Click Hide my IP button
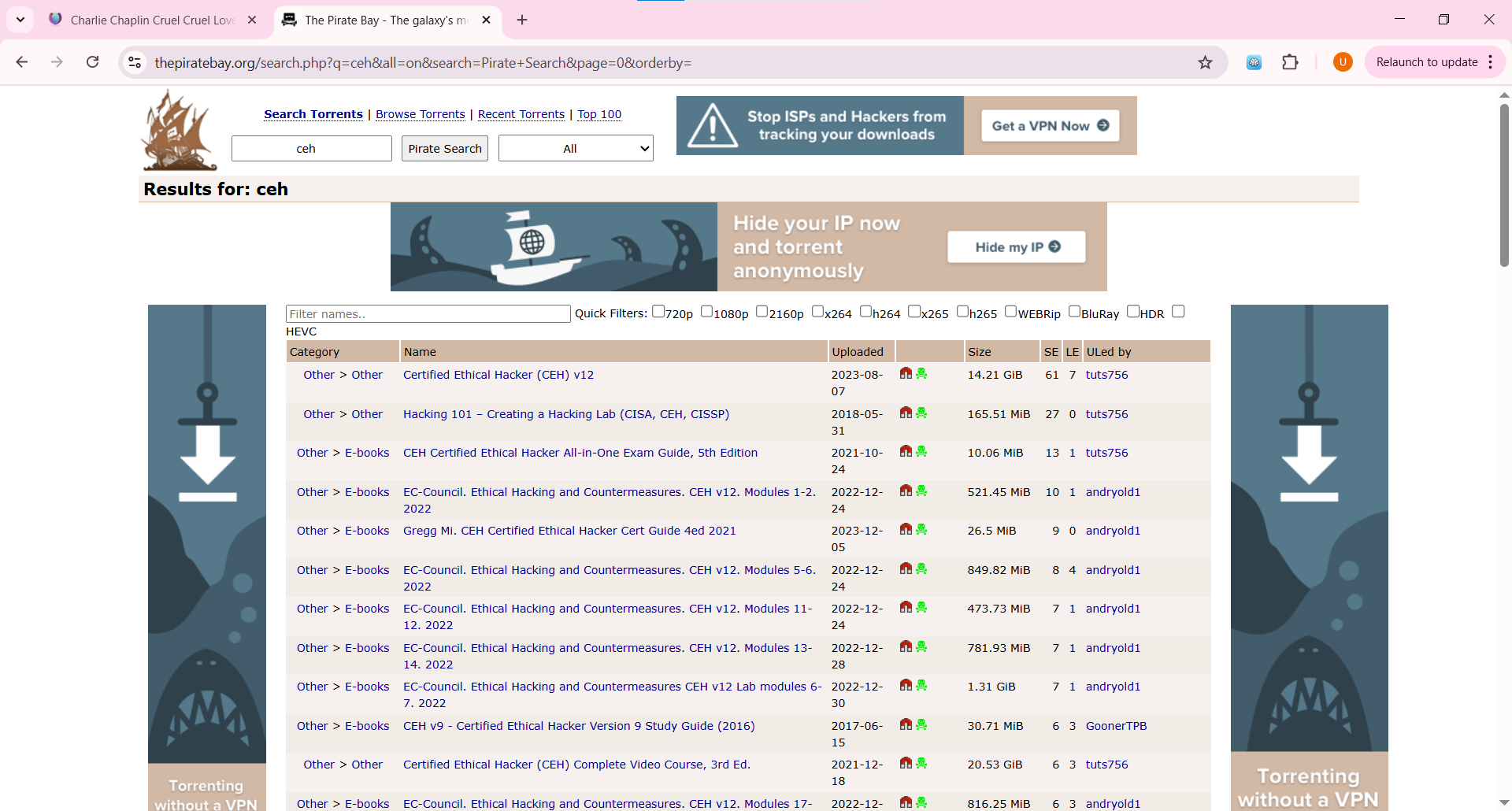The height and width of the screenshot is (811, 1512). (x=1017, y=246)
